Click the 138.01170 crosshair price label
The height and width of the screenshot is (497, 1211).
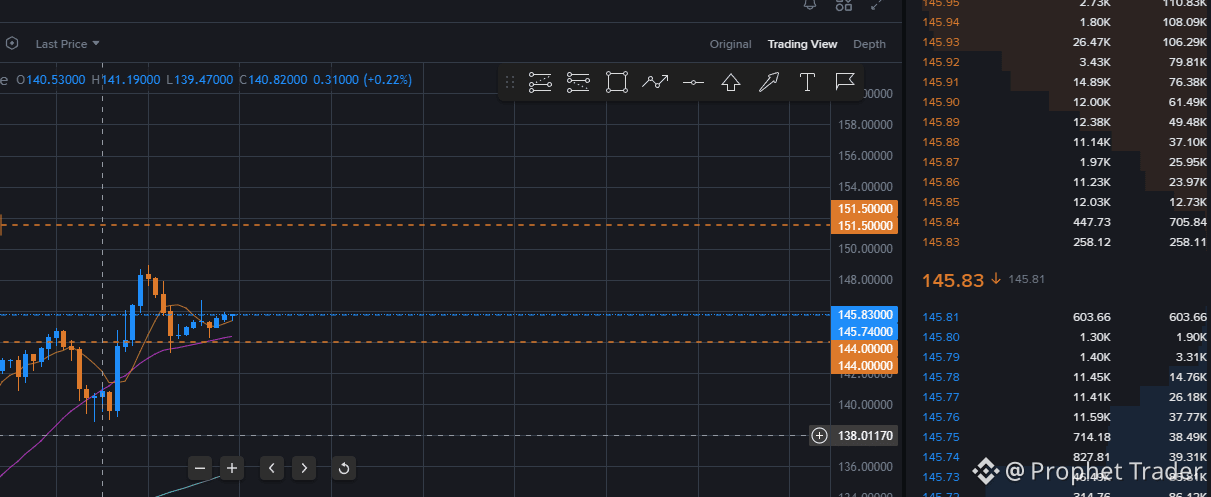point(866,435)
